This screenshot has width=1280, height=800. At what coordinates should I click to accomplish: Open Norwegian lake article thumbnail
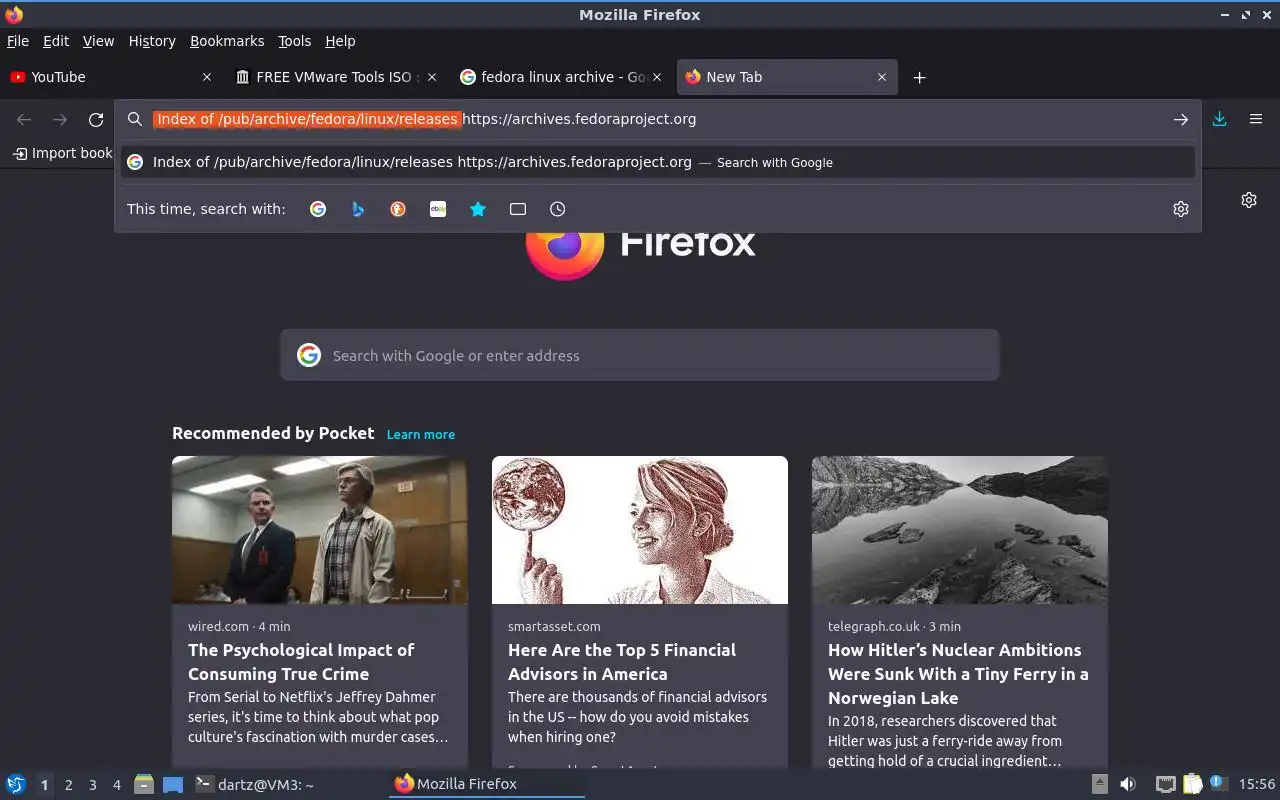(960, 530)
